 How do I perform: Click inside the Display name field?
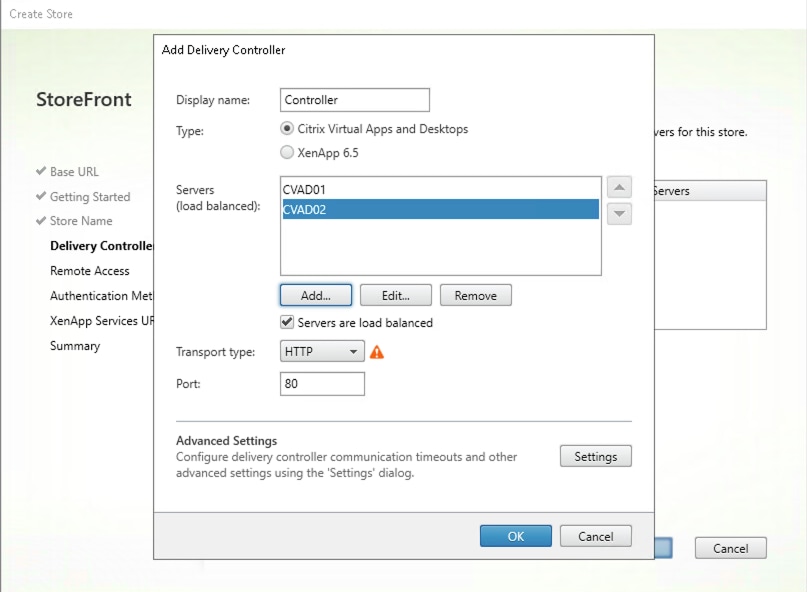tap(354, 99)
